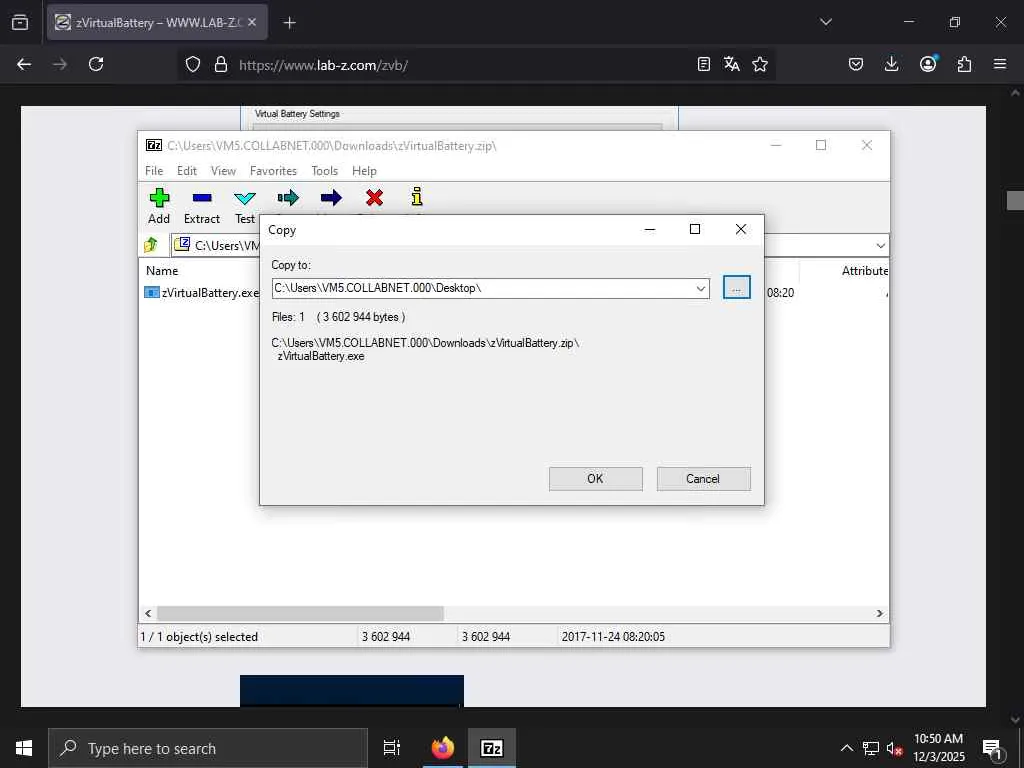Image resolution: width=1024 pixels, height=768 pixels.
Task: Click the red X Delete toolbar icon
Action: (x=374, y=198)
